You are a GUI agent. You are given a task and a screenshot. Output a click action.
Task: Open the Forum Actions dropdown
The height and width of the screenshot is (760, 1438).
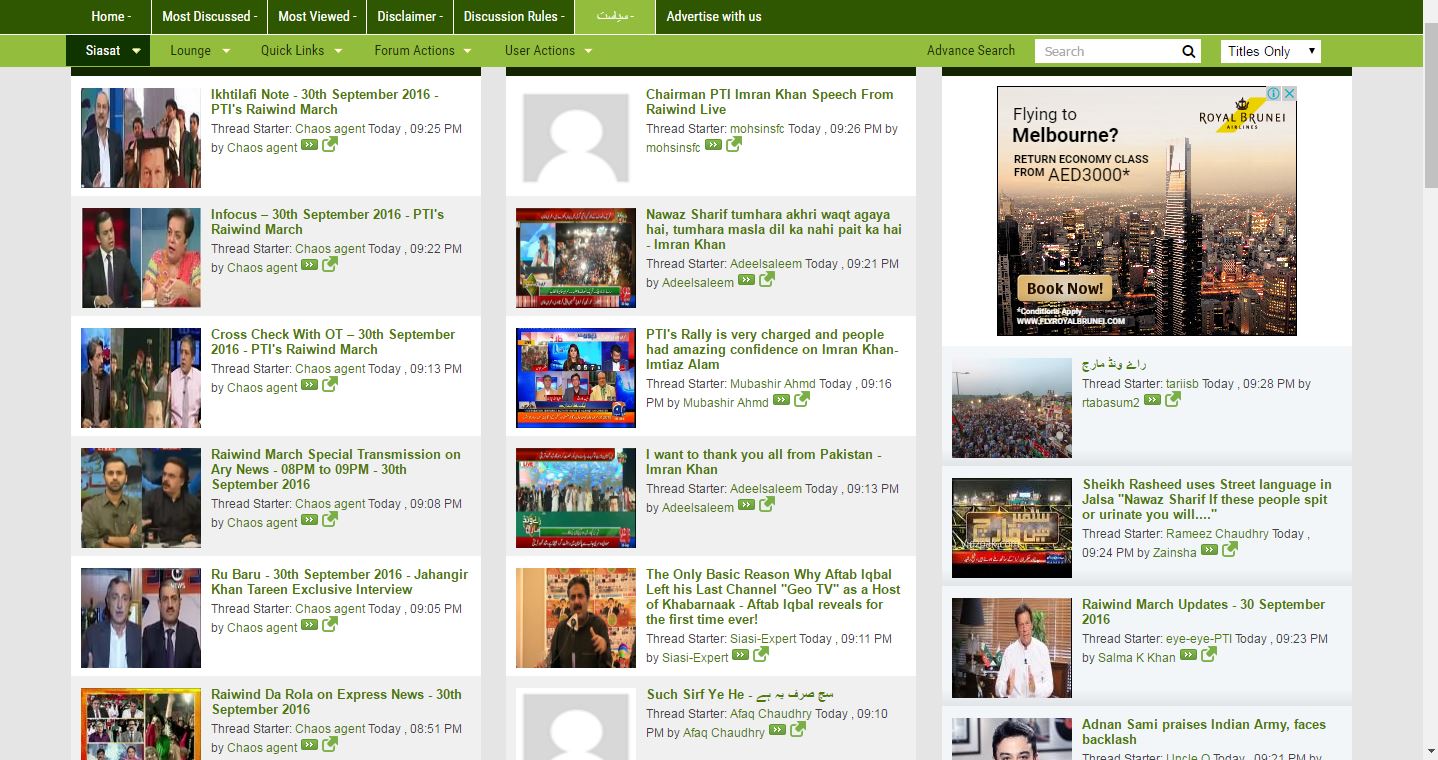[424, 50]
